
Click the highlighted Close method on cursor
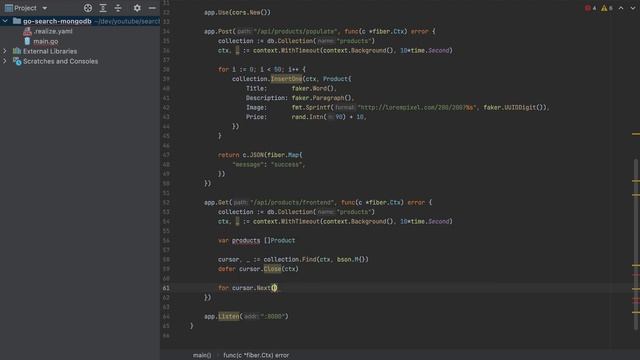point(272,269)
